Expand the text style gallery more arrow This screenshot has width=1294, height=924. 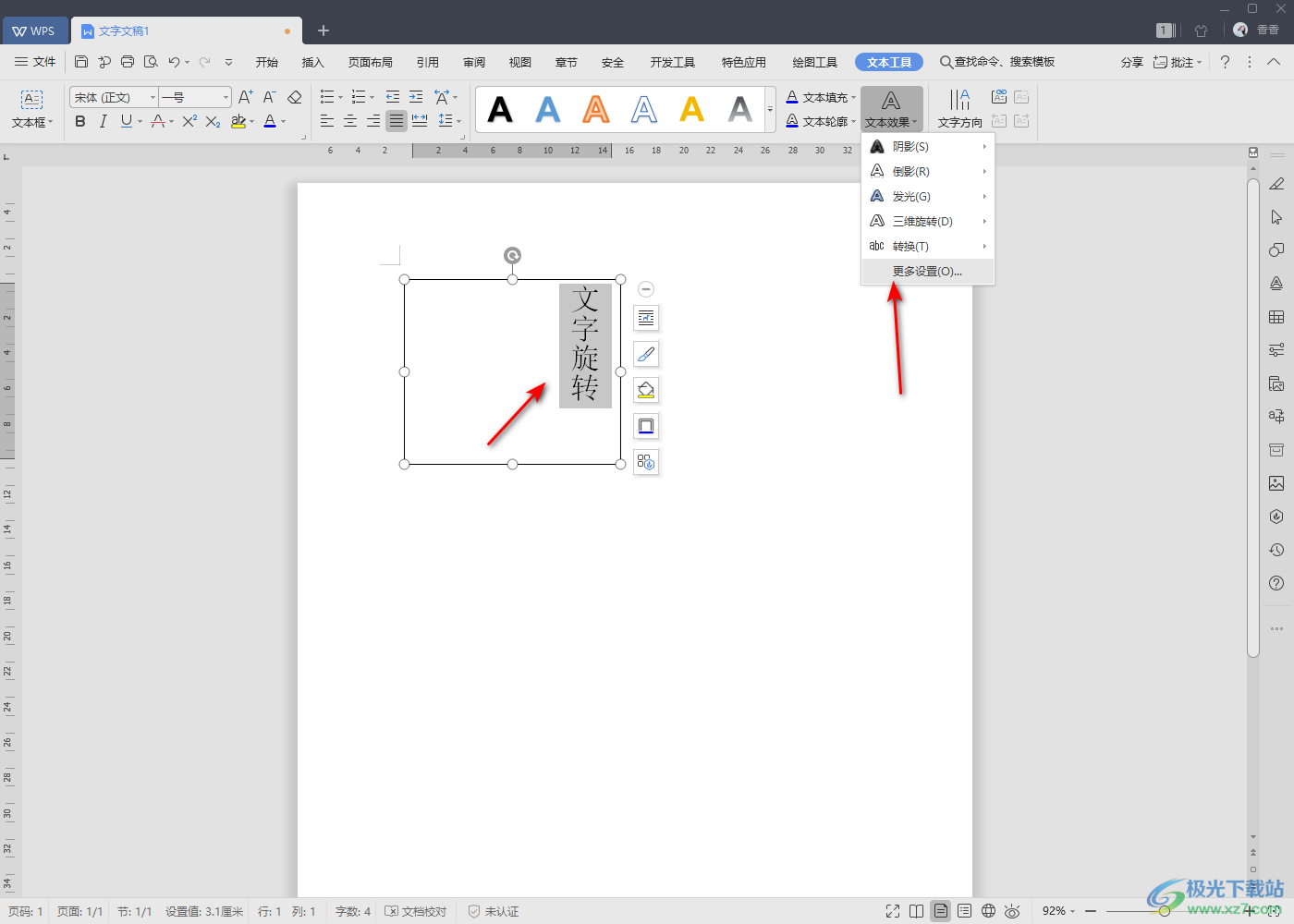point(771,110)
